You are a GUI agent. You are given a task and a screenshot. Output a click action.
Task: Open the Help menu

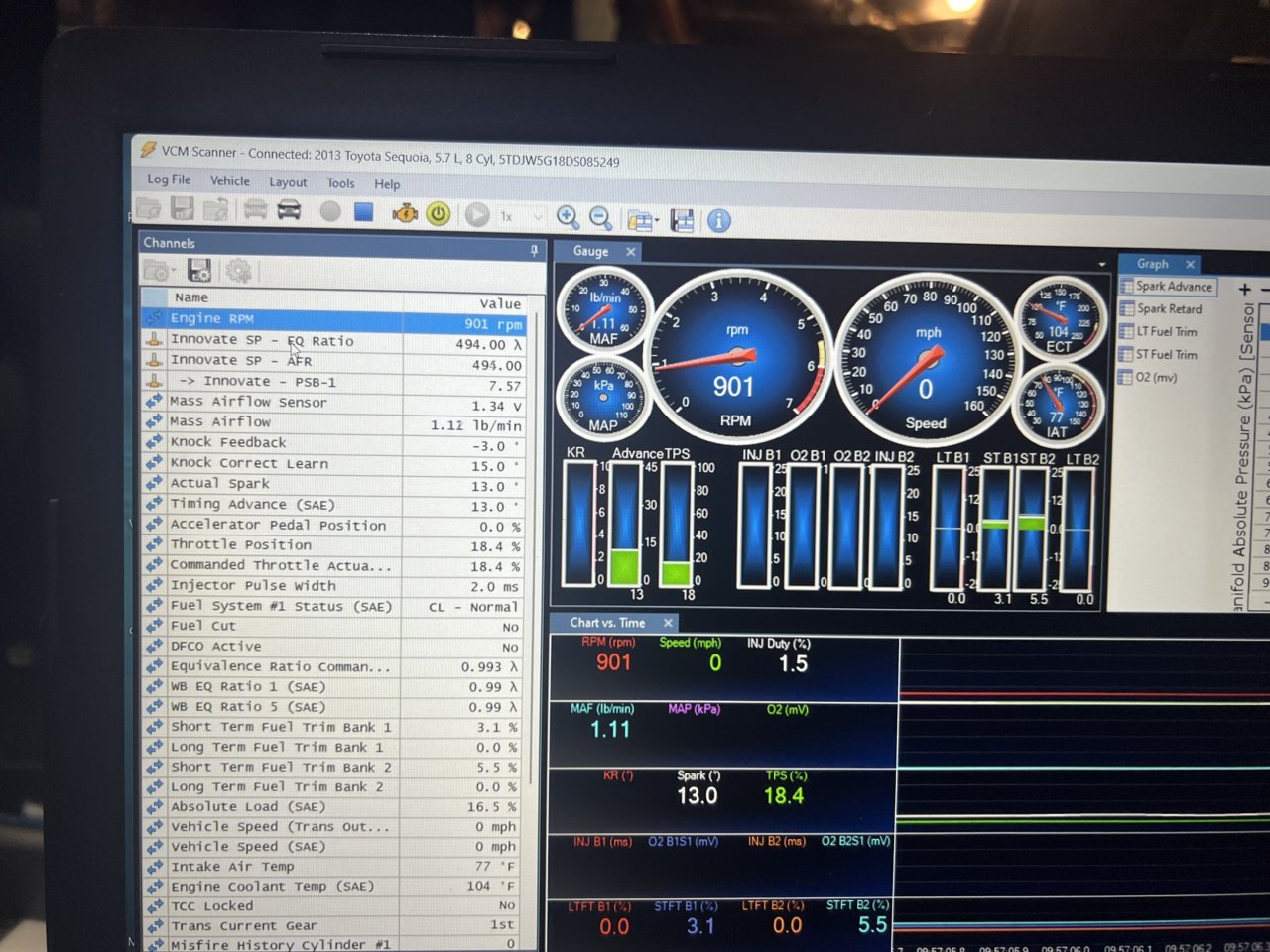click(x=387, y=184)
